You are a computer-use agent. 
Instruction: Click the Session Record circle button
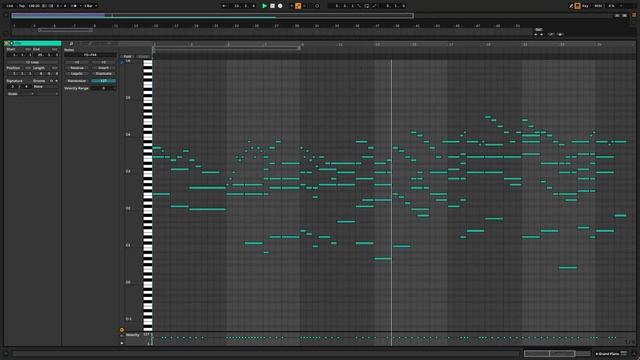click(317, 6)
